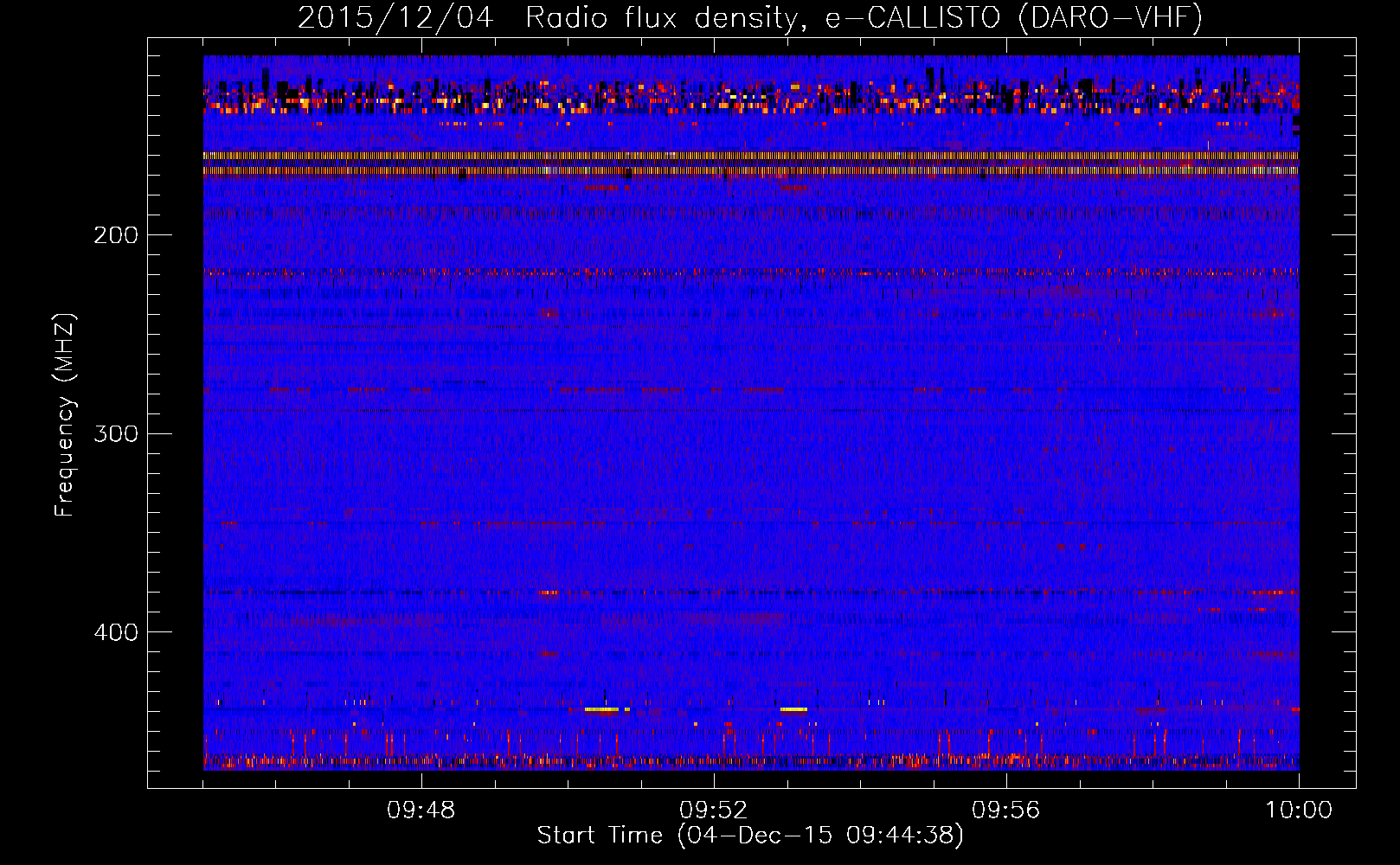The width and height of the screenshot is (1400, 865).
Task: Click the 09:56 time tick label
Action: pyautogui.click(x=1006, y=811)
